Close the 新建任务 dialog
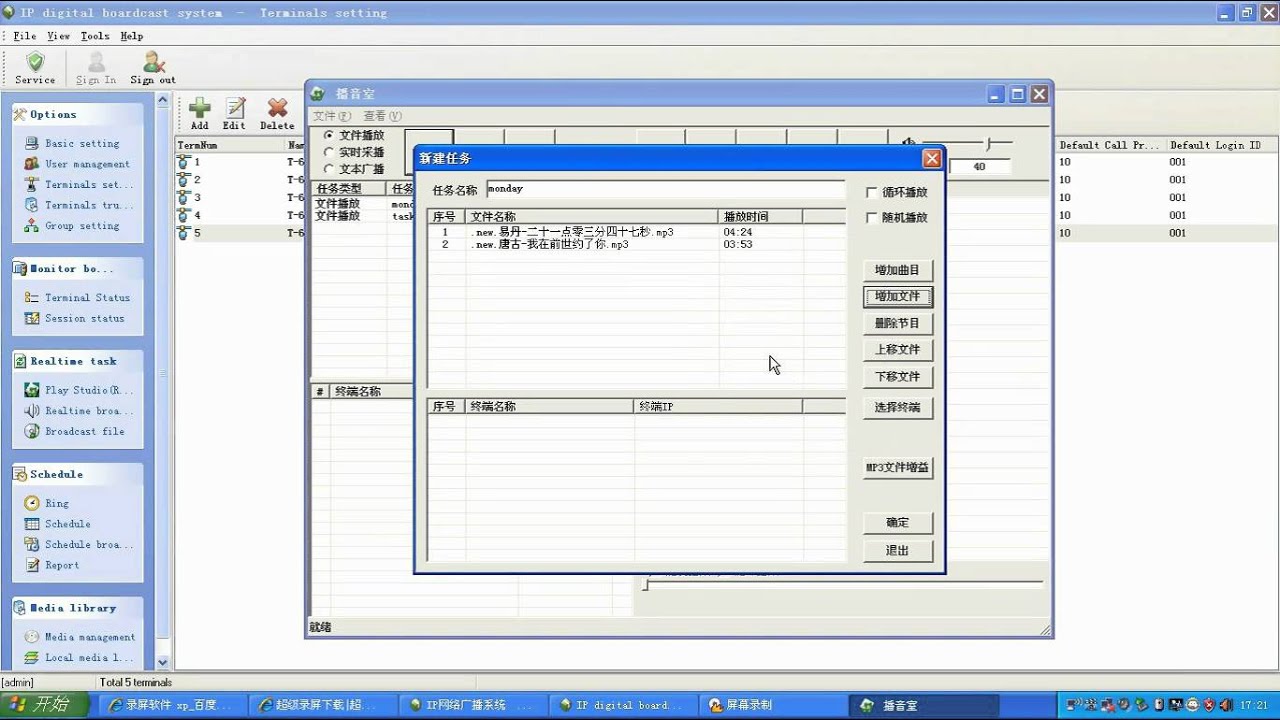Viewport: 1280px width, 720px height. click(x=932, y=158)
